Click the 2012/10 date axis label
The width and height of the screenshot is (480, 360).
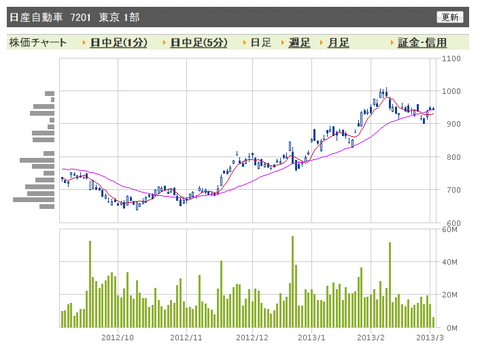pos(118,338)
